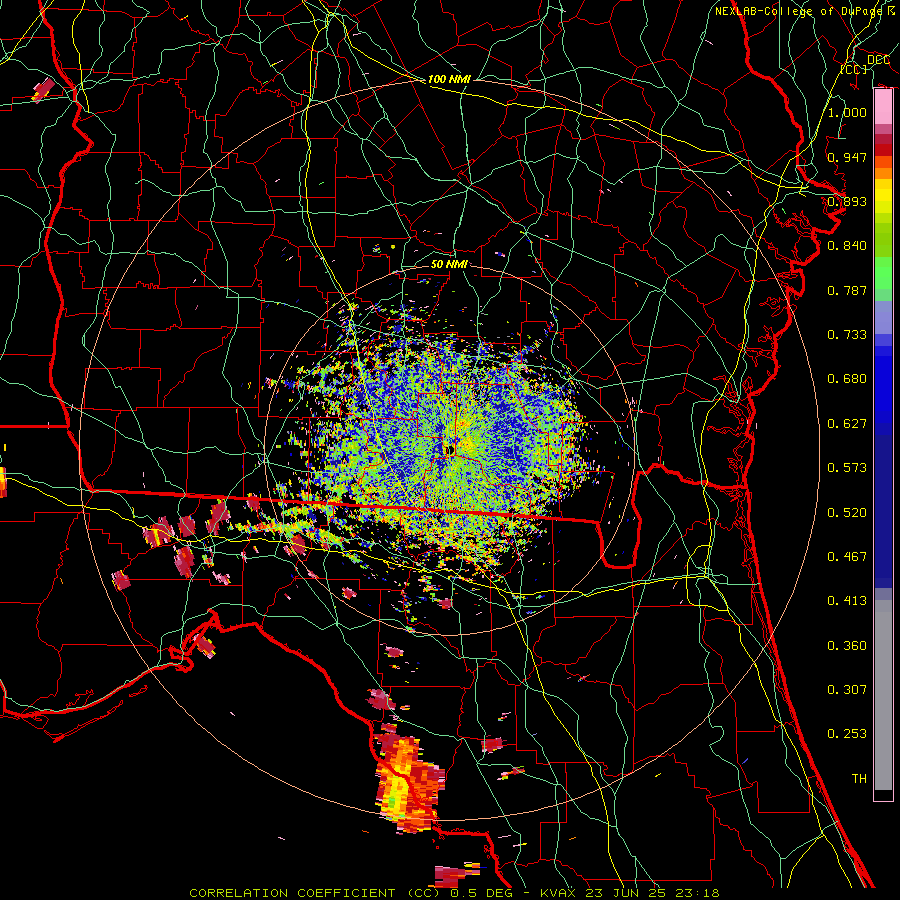Select the 0.733 scale value

coord(847,335)
